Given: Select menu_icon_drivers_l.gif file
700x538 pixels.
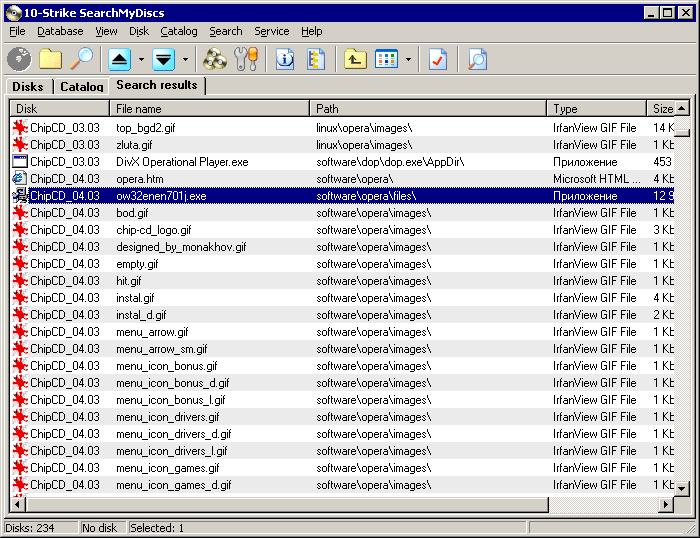Looking at the screenshot, I should pos(342,450).
